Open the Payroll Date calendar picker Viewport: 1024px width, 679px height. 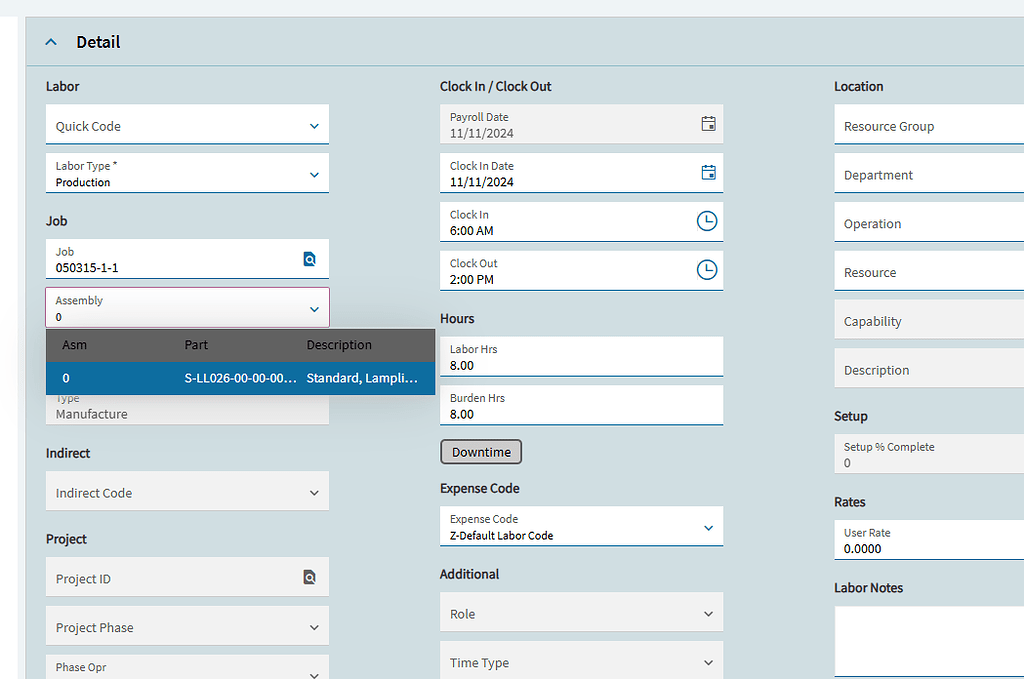tap(708, 123)
